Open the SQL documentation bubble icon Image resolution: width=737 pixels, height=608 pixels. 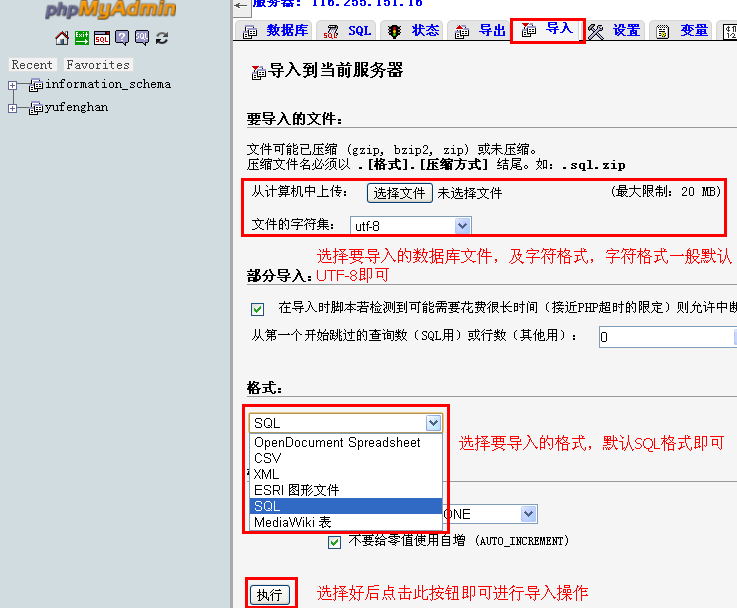point(141,38)
